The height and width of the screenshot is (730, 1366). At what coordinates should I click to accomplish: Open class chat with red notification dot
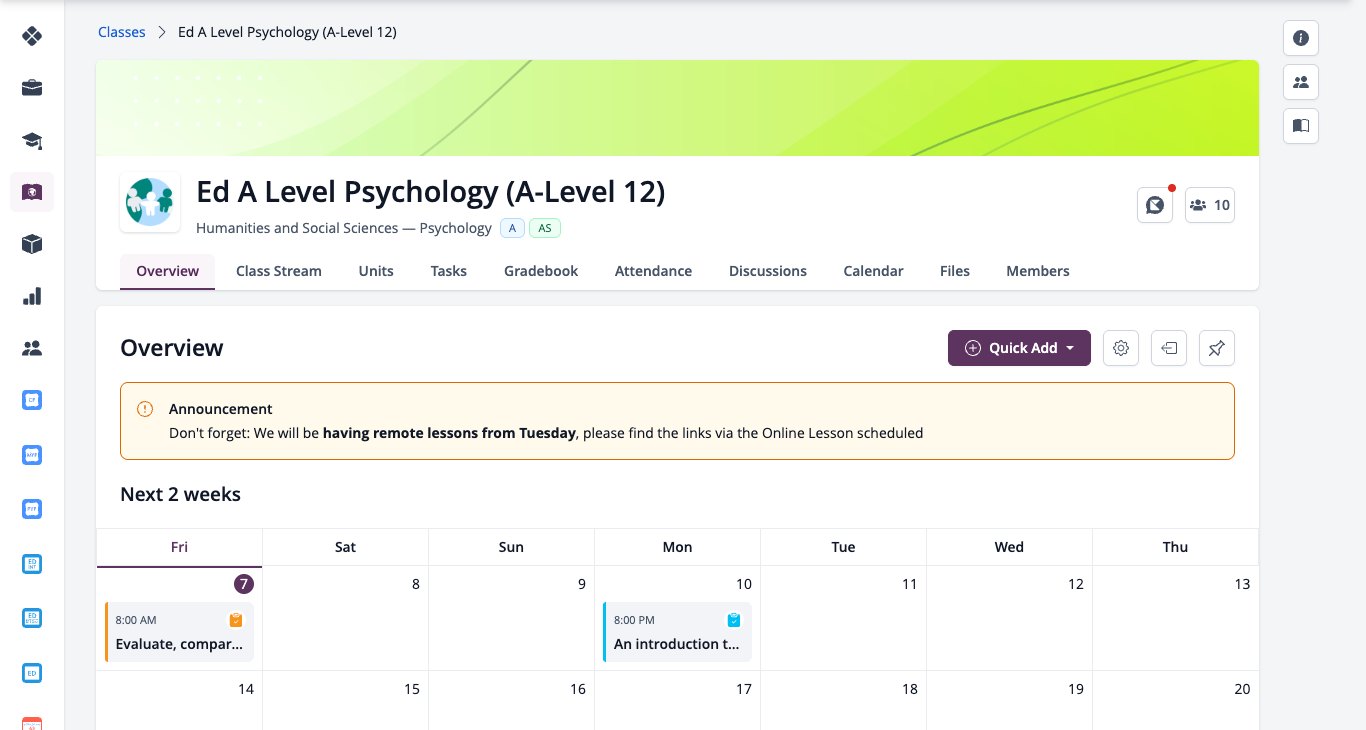[1155, 205]
